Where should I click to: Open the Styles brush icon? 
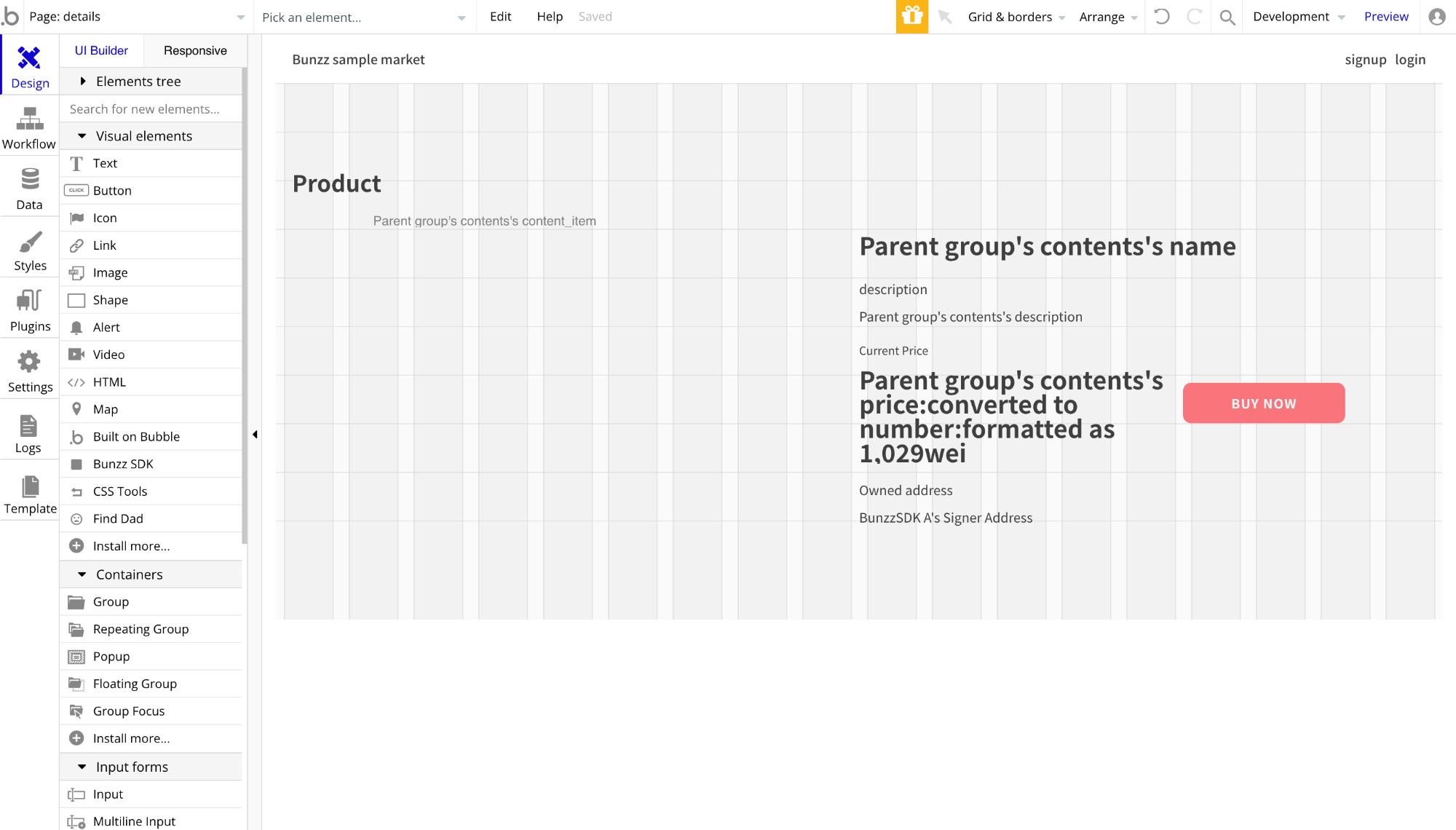(x=30, y=241)
